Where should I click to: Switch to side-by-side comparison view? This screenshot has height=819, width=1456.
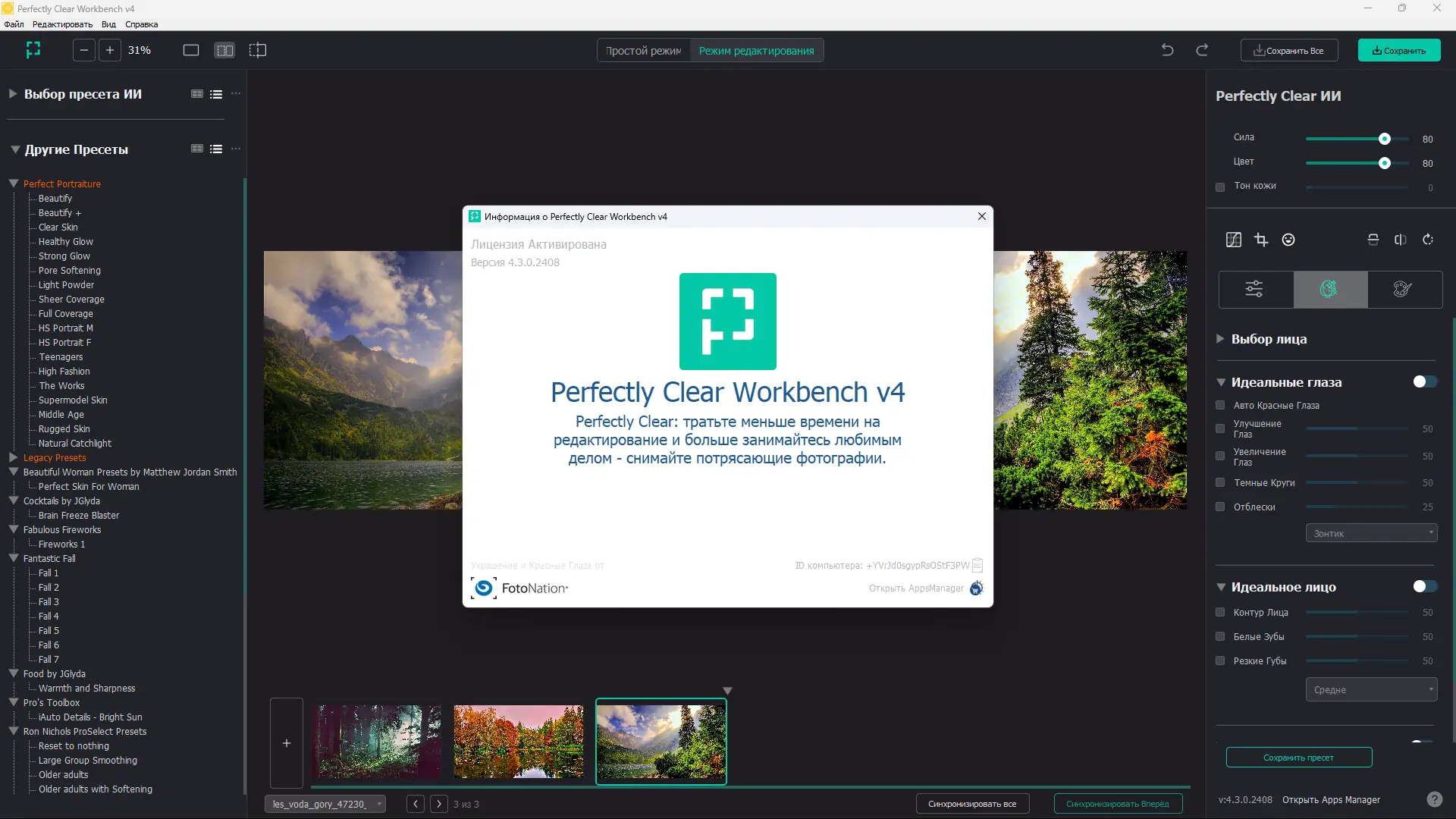[x=224, y=50]
